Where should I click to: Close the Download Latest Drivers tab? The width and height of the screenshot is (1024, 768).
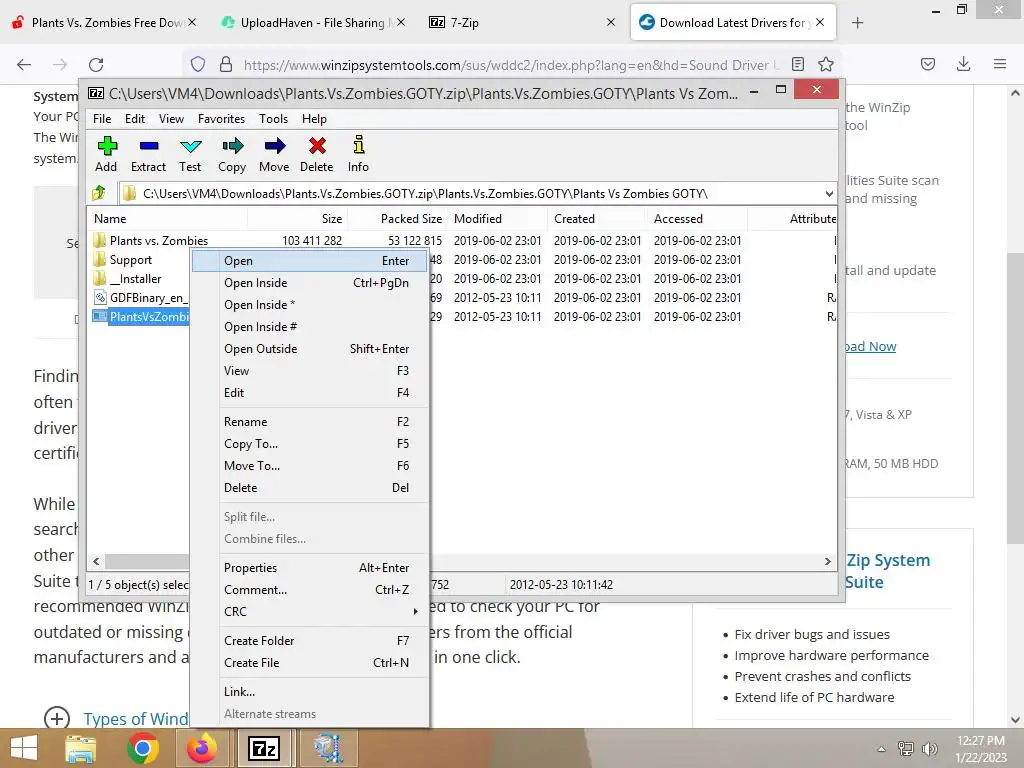(820, 23)
